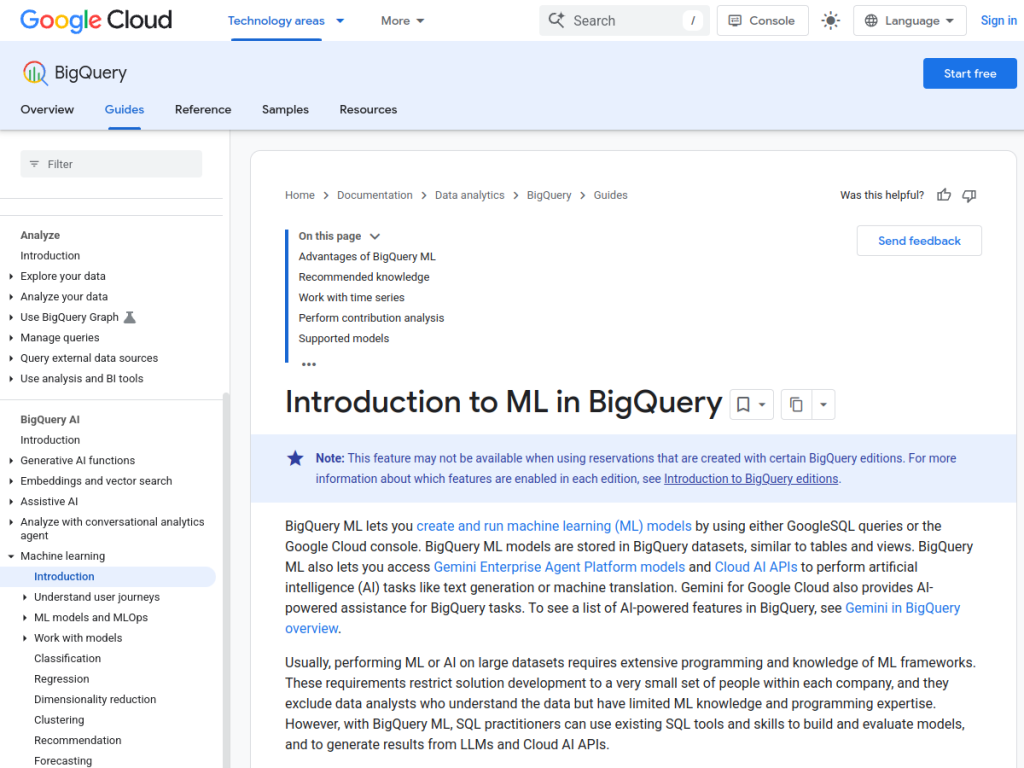Select Dimensionality reduction in sidebar
The image size is (1024, 768).
(x=95, y=699)
